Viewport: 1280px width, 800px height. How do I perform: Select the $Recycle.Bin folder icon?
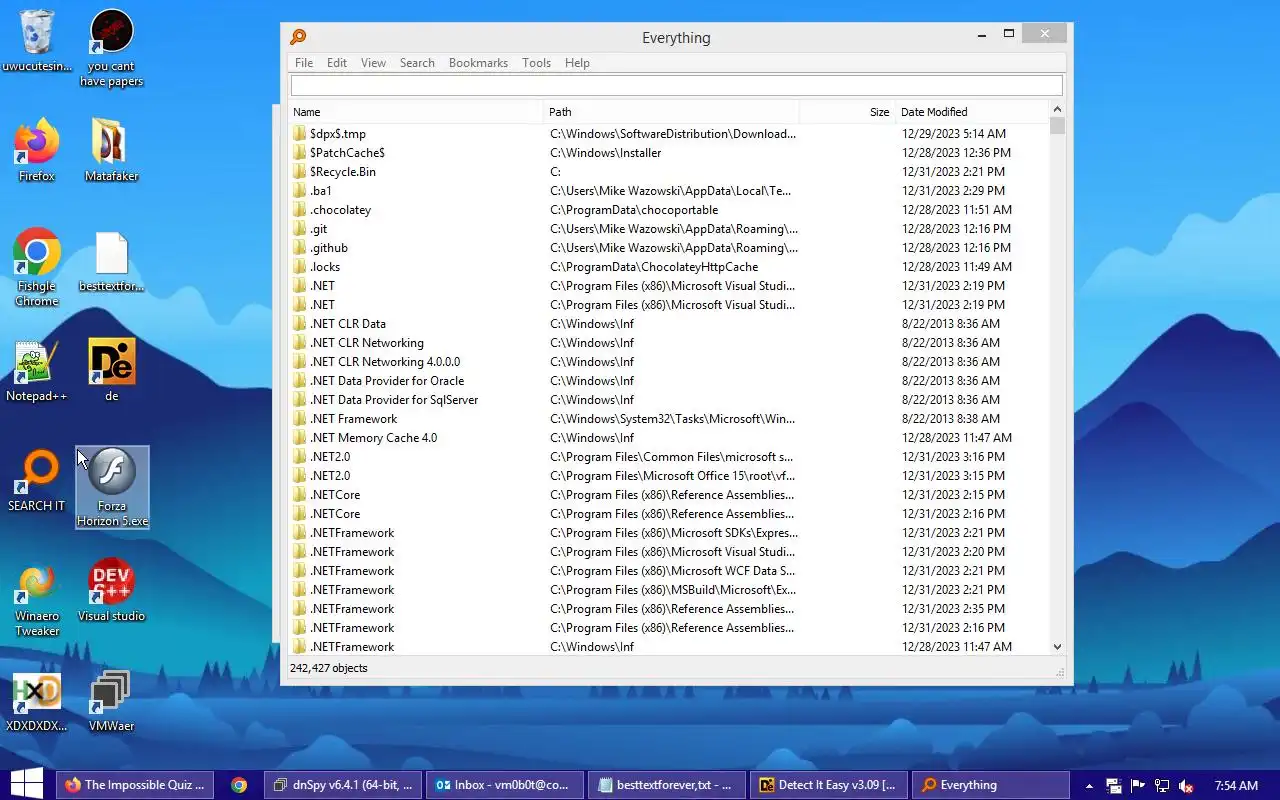pos(299,171)
